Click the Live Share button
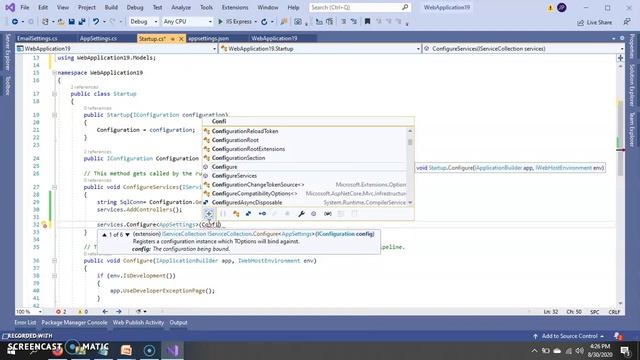The image size is (640, 360). pyautogui.click(x=594, y=22)
